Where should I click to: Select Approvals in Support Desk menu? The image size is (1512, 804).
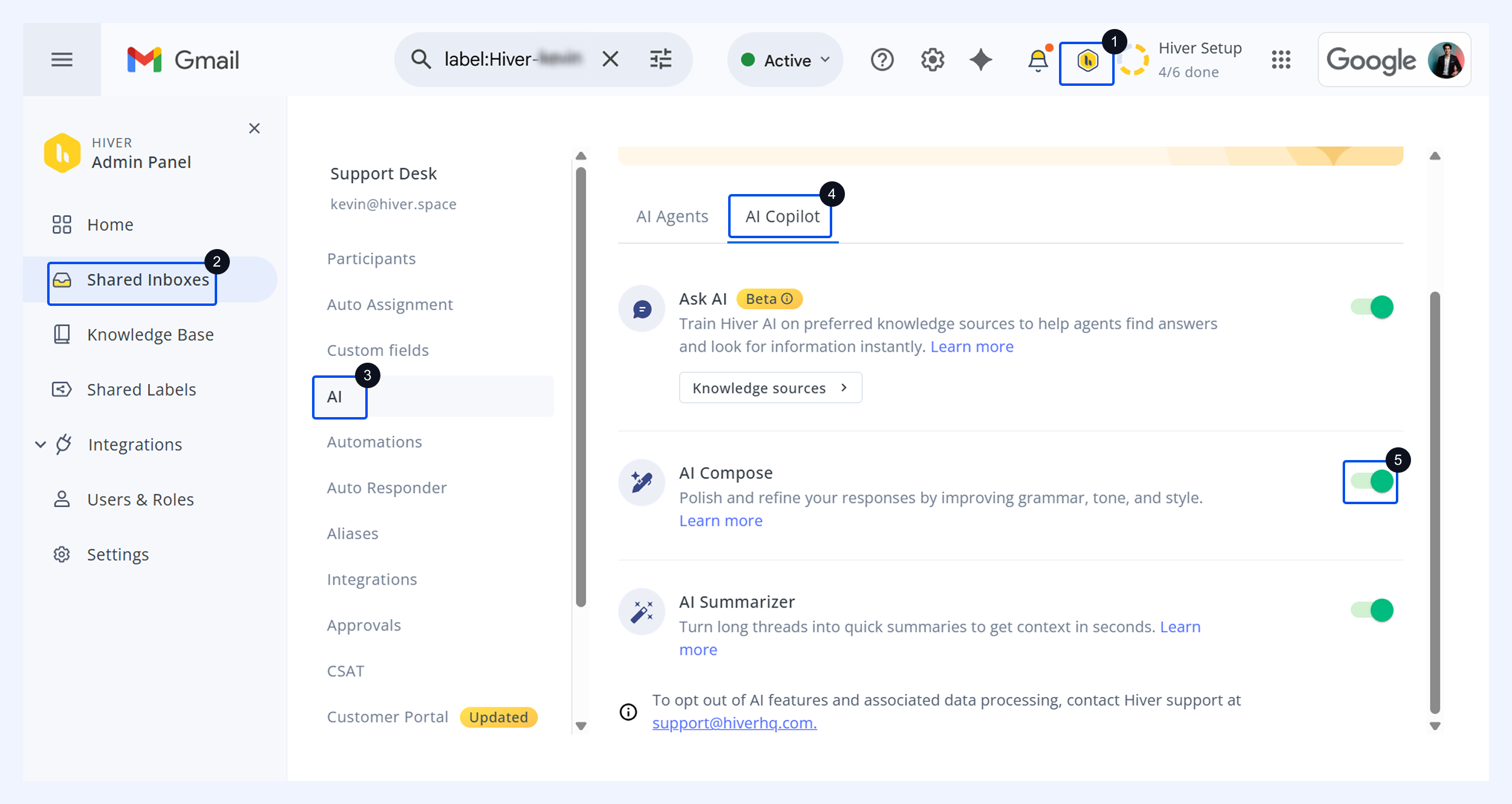[363, 626]
